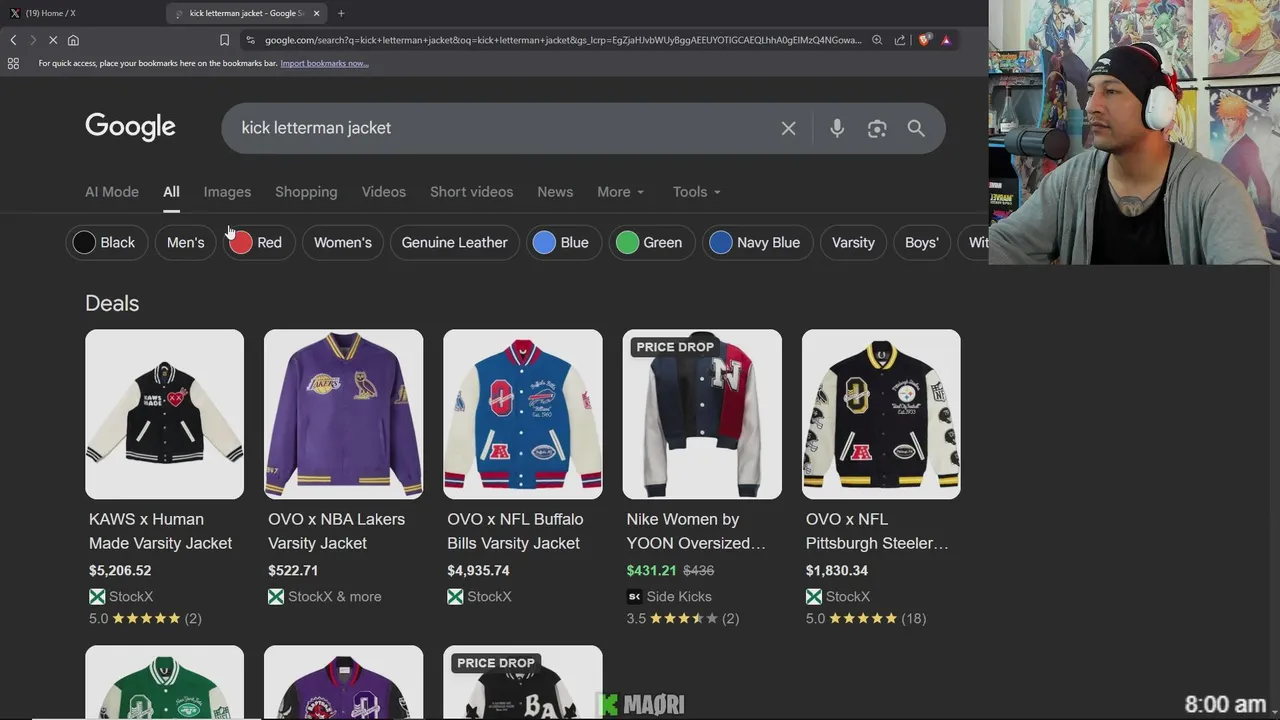The width and height of the screenshot is (1280, 720).
Task: View site settings icon in address bar
Action: (x=250, y=40)
